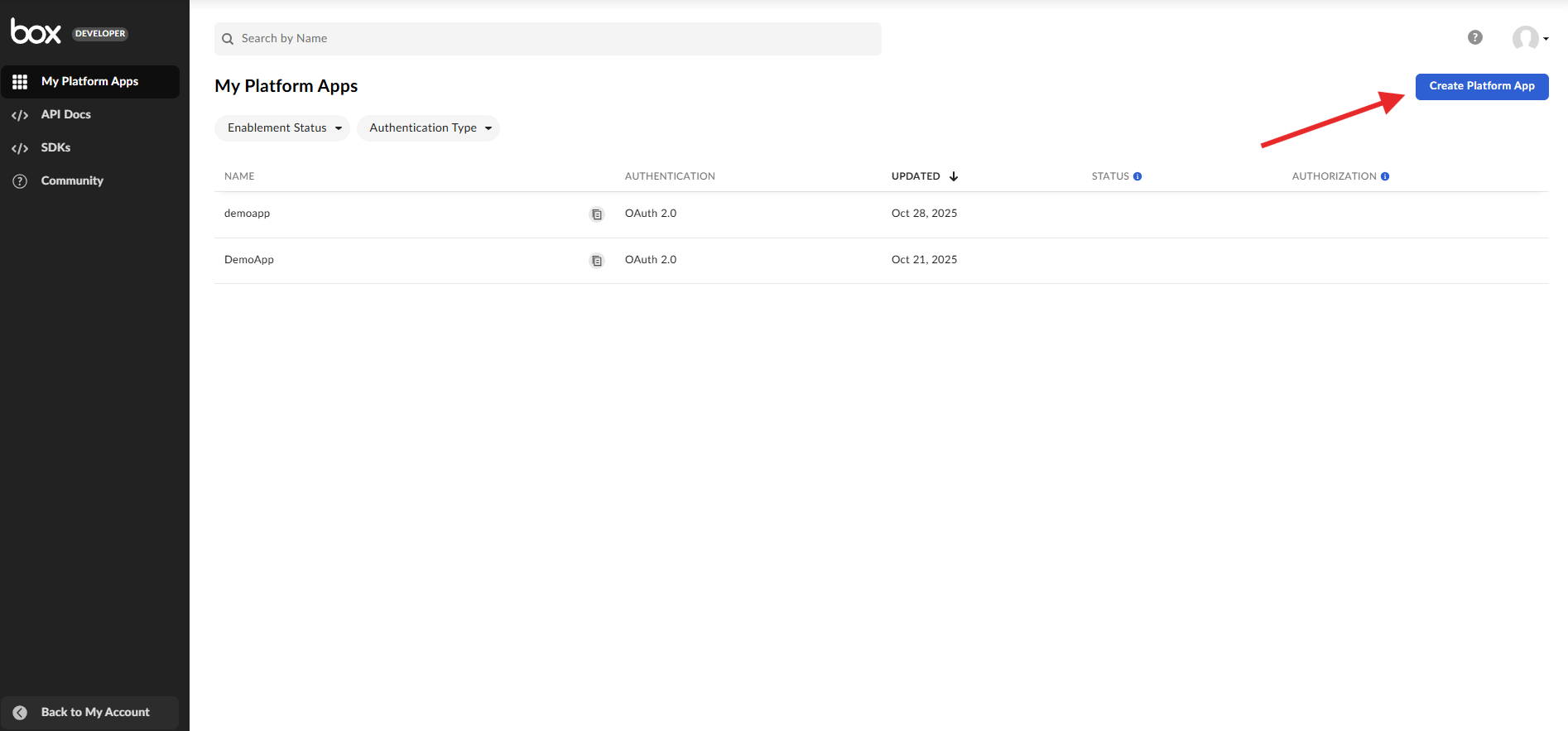Click the DEVELOPER badge
Viewport: 1568px width, 731px height.
(100, 34)
